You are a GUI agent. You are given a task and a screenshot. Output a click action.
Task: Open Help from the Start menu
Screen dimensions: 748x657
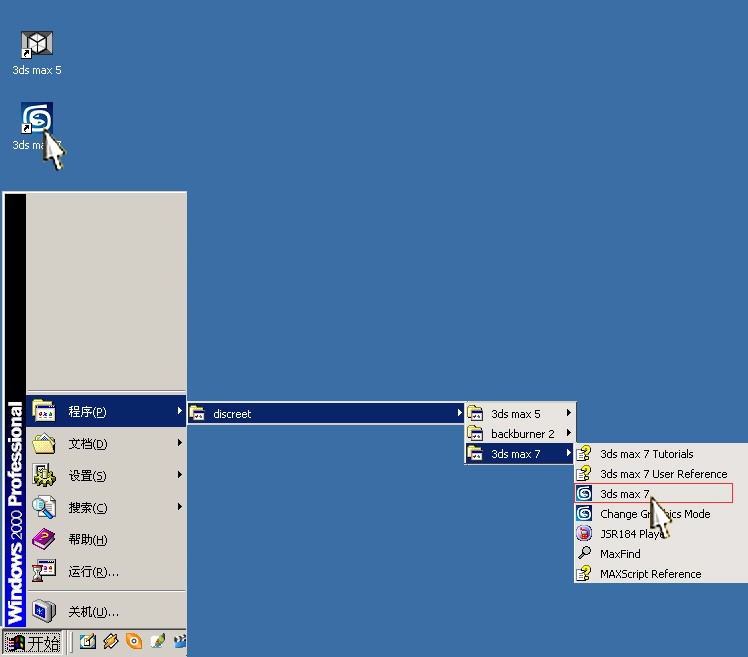106,539
